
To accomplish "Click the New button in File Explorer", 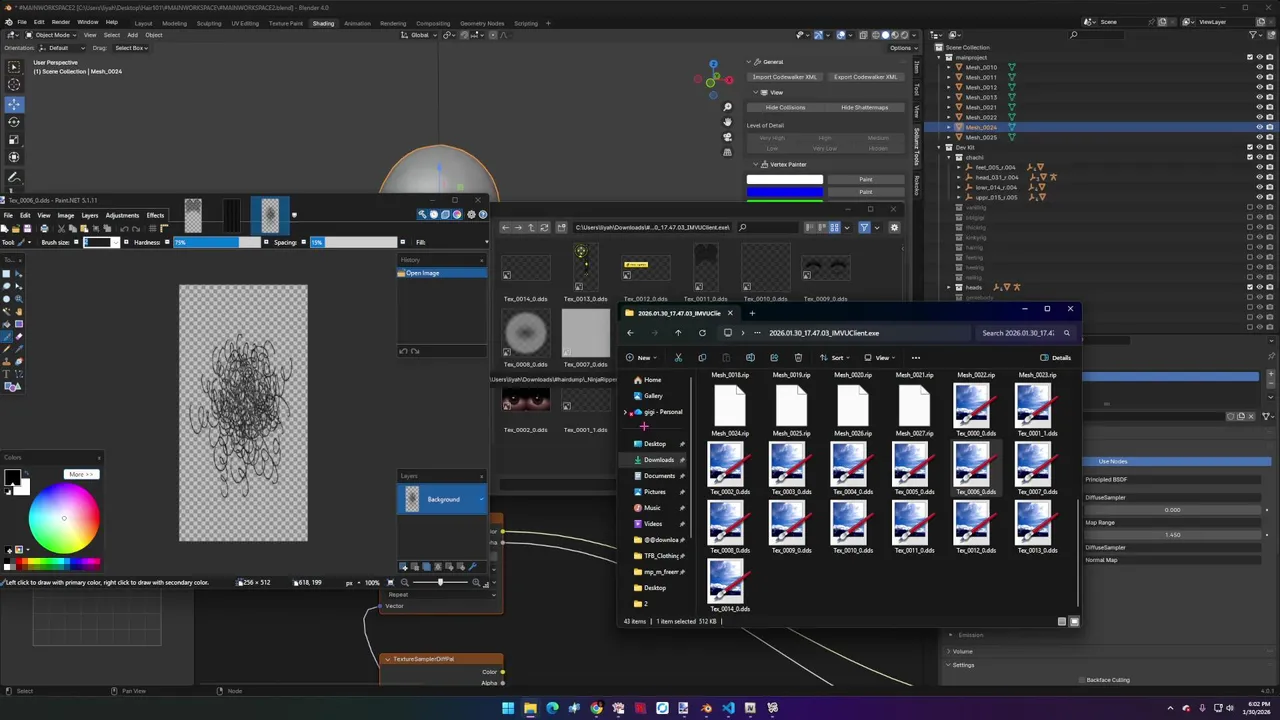I will pos(641,358).
